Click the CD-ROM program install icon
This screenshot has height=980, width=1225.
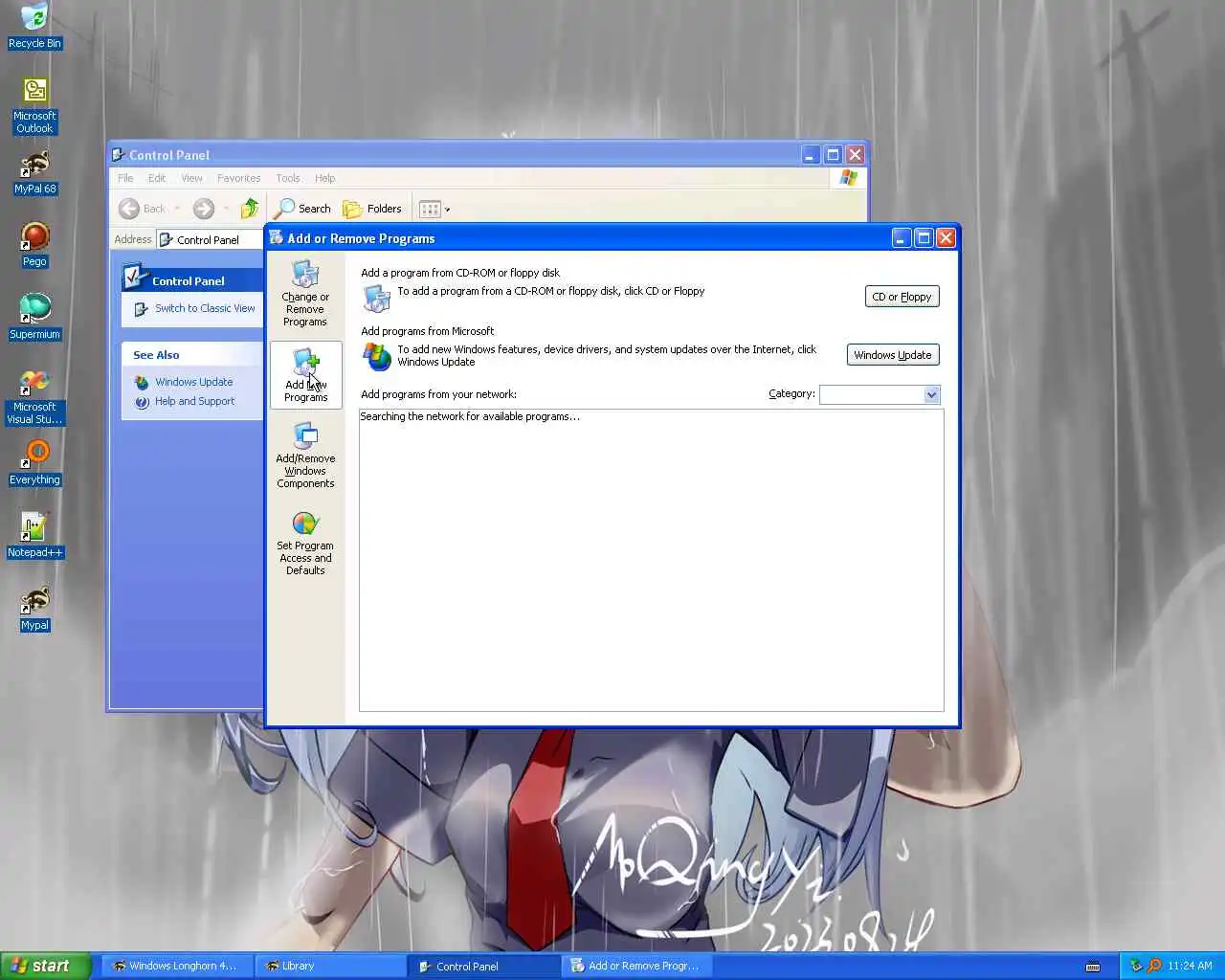[377, 299]
